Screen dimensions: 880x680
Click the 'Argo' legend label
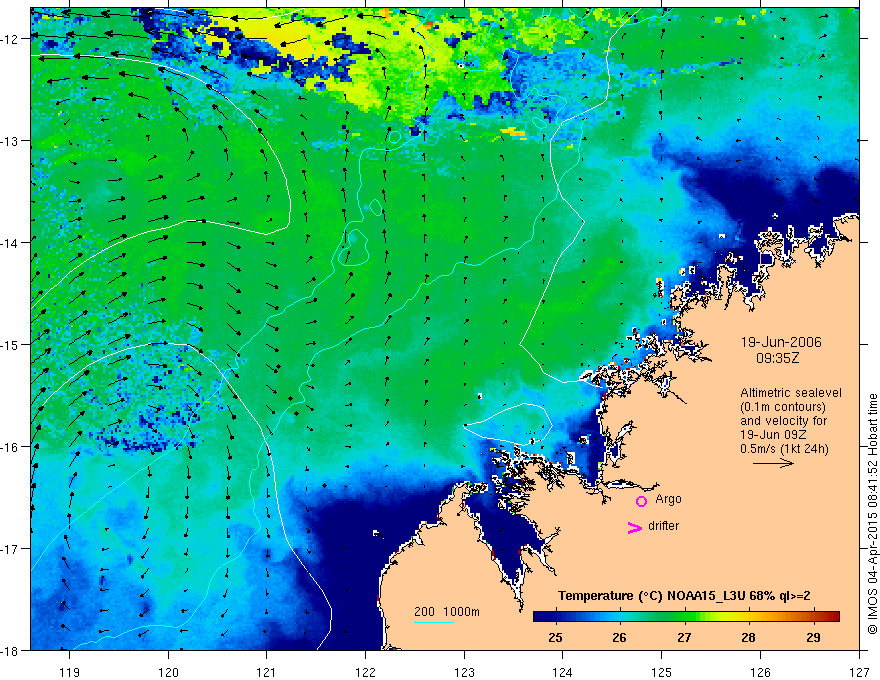(668, 499)
